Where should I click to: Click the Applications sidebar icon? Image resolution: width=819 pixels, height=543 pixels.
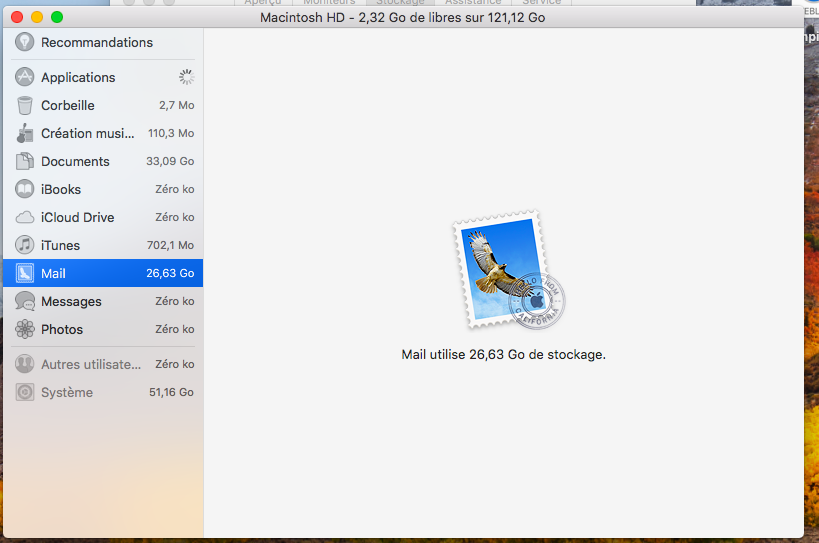click(x=25, y=77)
